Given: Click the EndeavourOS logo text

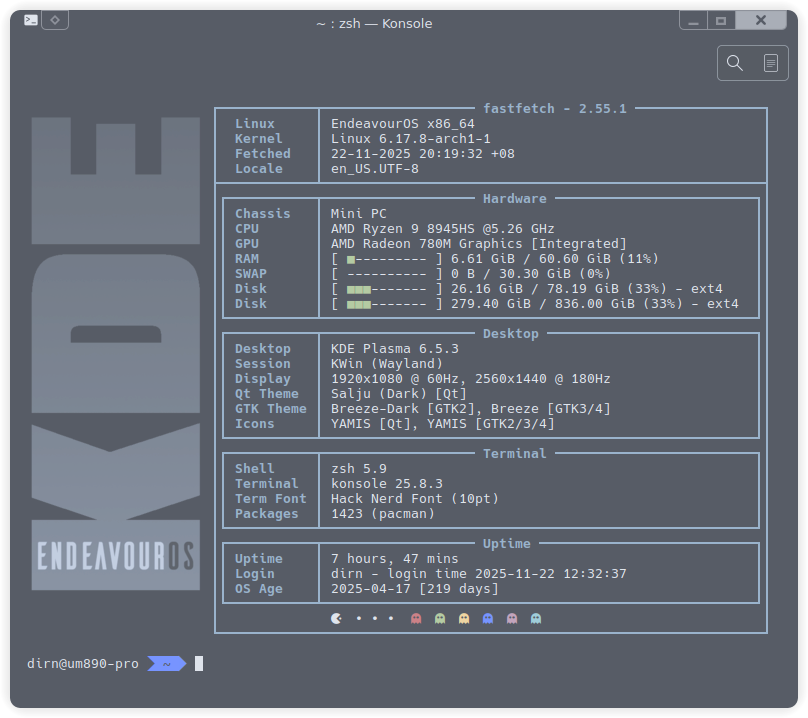Looking at the screenshot, I should pos(115,556).
